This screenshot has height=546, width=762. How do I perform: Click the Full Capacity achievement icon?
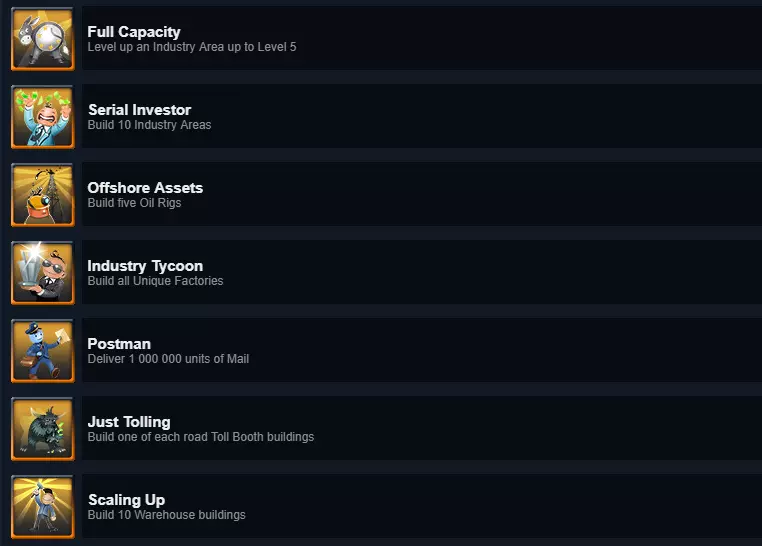pos(42,39)
